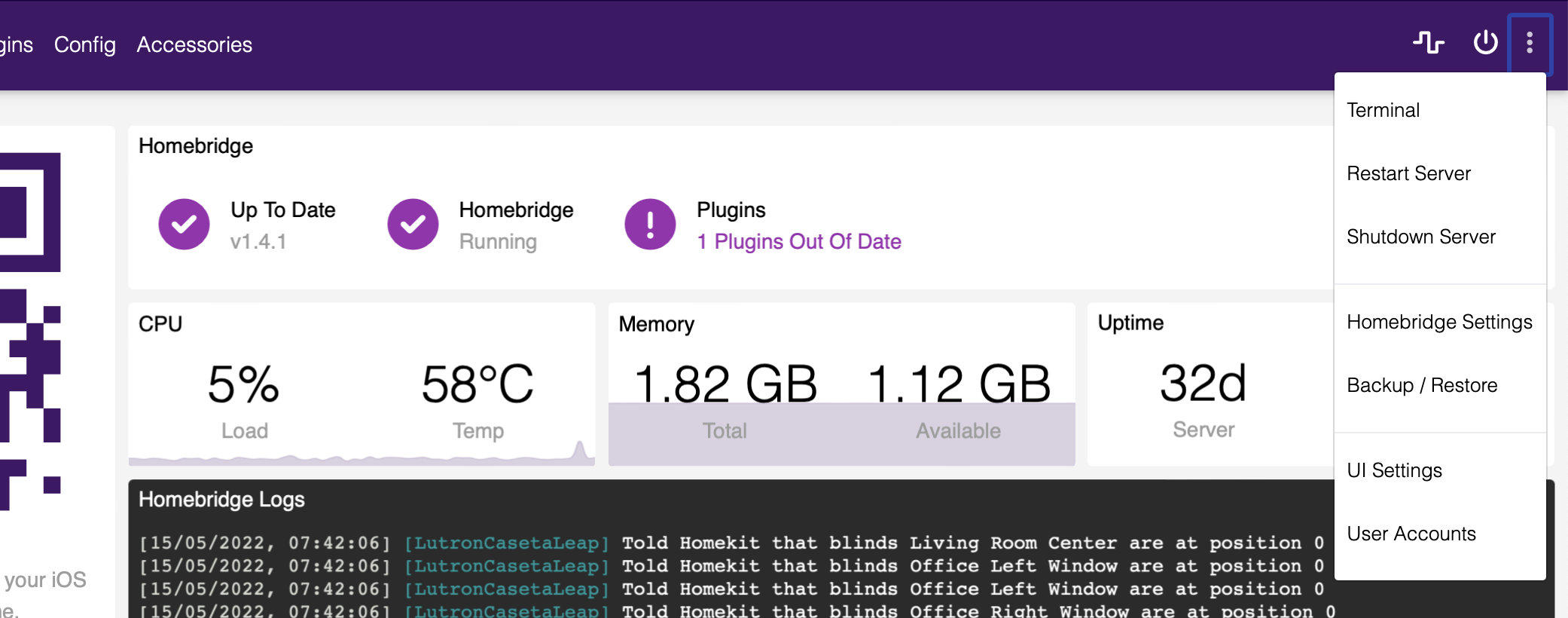1568x618 pixels.
Task: Choose Shutdown Server from the menu
Action: point(1420,237)
